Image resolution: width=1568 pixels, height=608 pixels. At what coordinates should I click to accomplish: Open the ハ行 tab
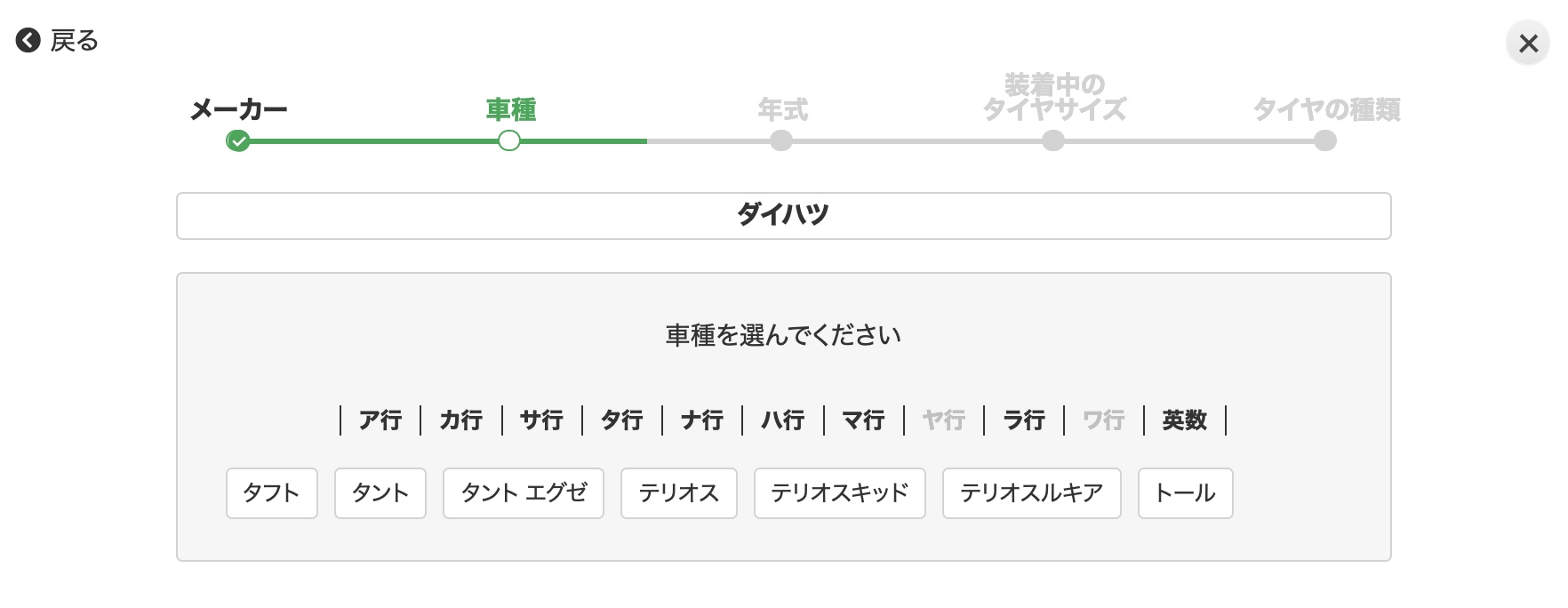point(782,420)
